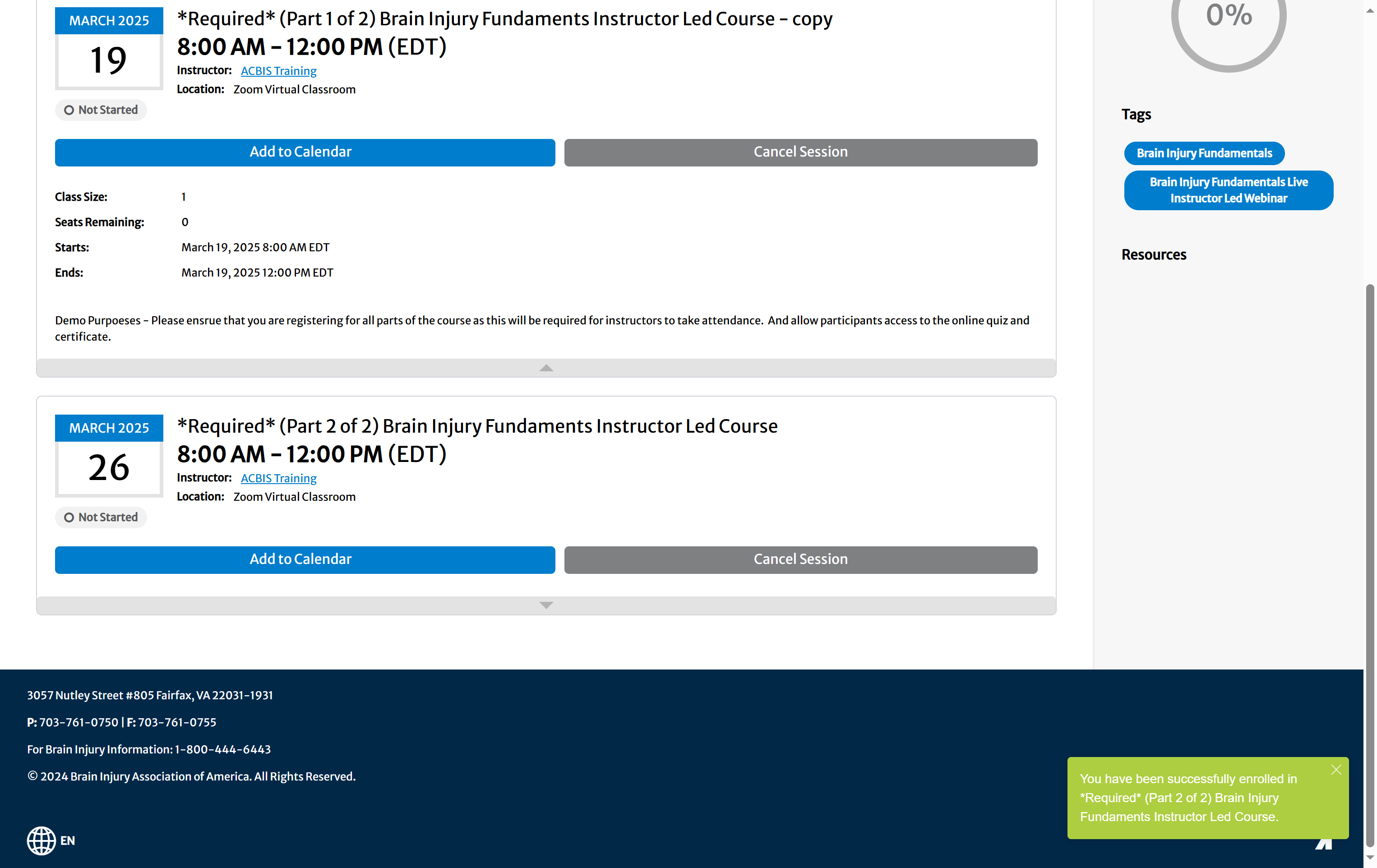Click the Tags heading
Screen dimensions: 1377x868
pos(1136,114)
